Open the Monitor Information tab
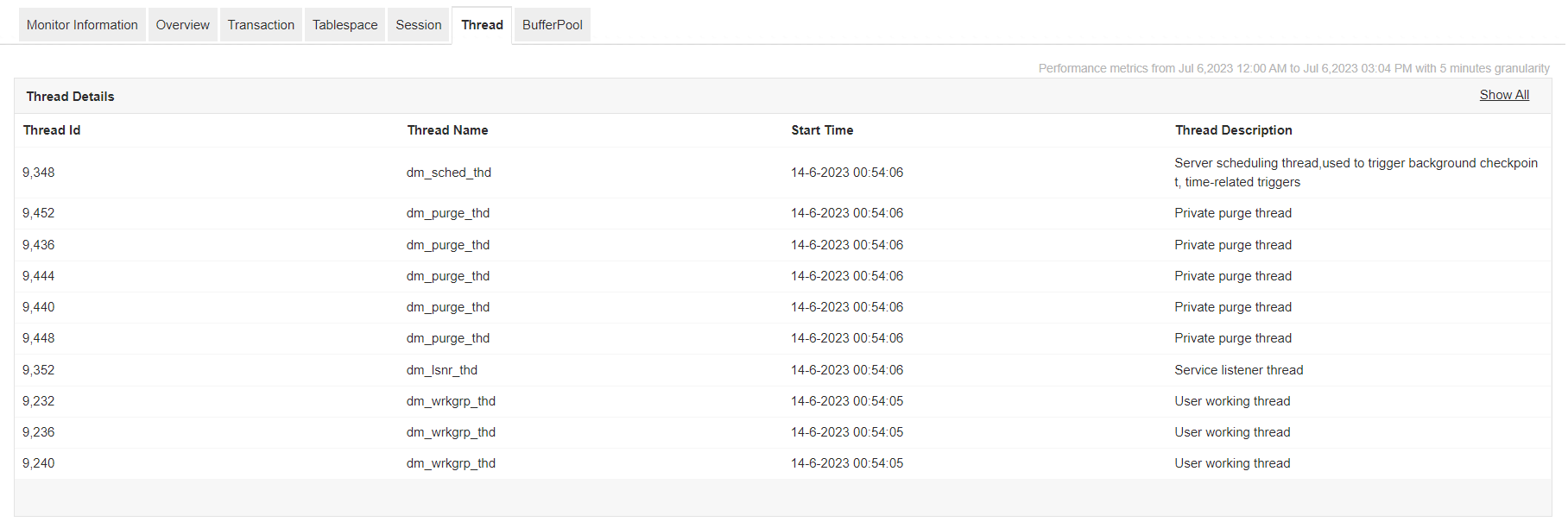Viewport: 1568px width, 528px height. click(x=82, y=25)
